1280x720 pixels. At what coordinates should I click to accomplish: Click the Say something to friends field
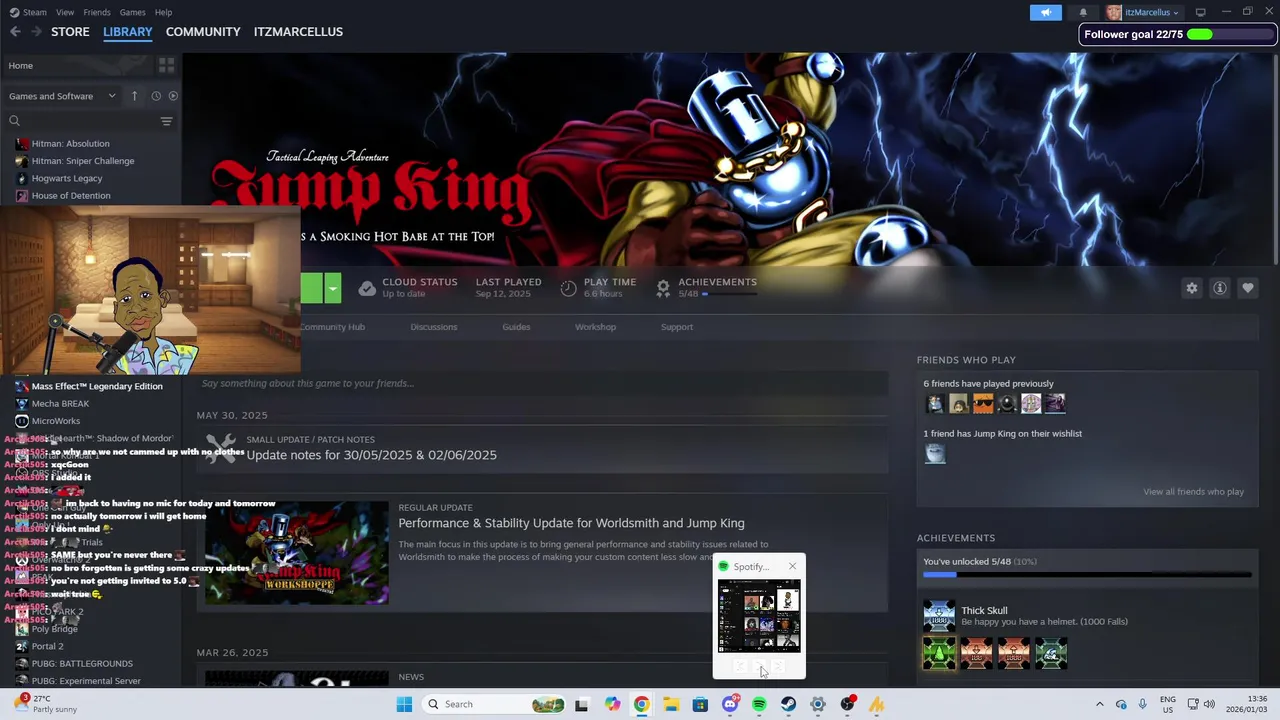tap(542, 383)
